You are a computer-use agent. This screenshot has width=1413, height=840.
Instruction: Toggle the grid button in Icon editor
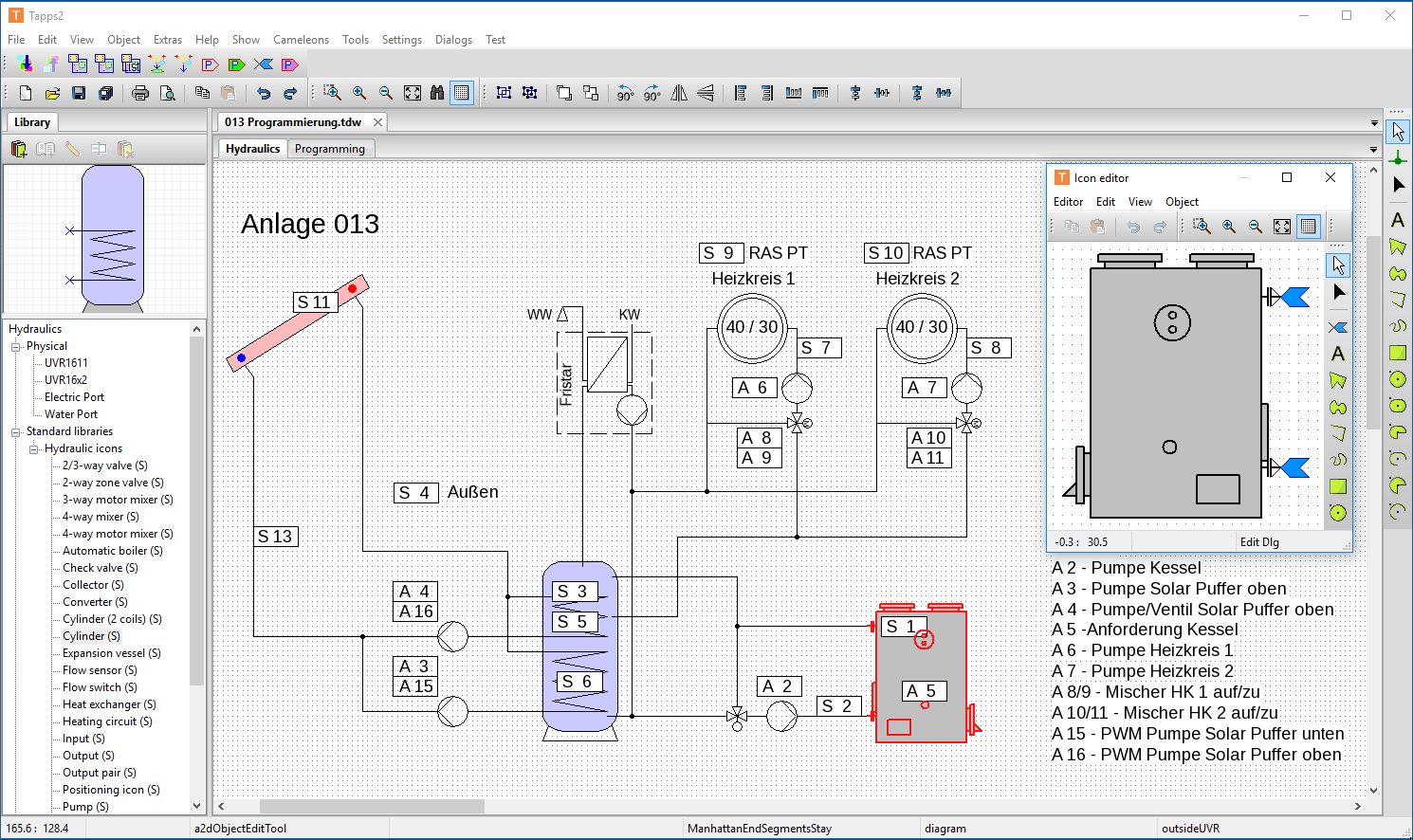[1309, 227]
